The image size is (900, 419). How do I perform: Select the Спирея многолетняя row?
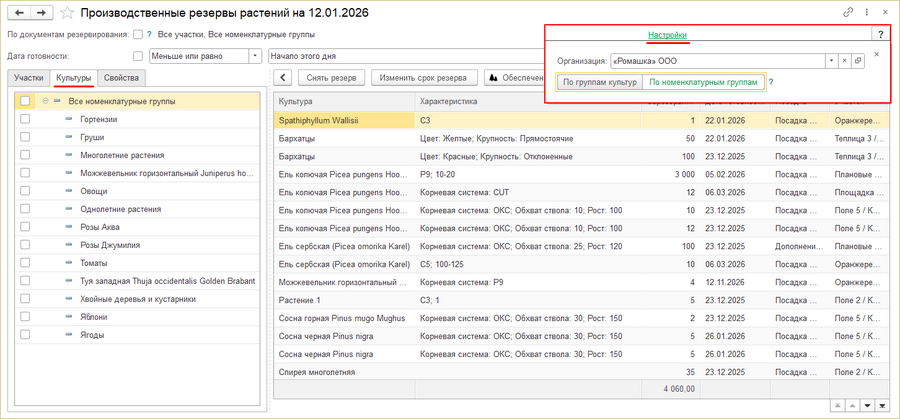coord(581,372)
